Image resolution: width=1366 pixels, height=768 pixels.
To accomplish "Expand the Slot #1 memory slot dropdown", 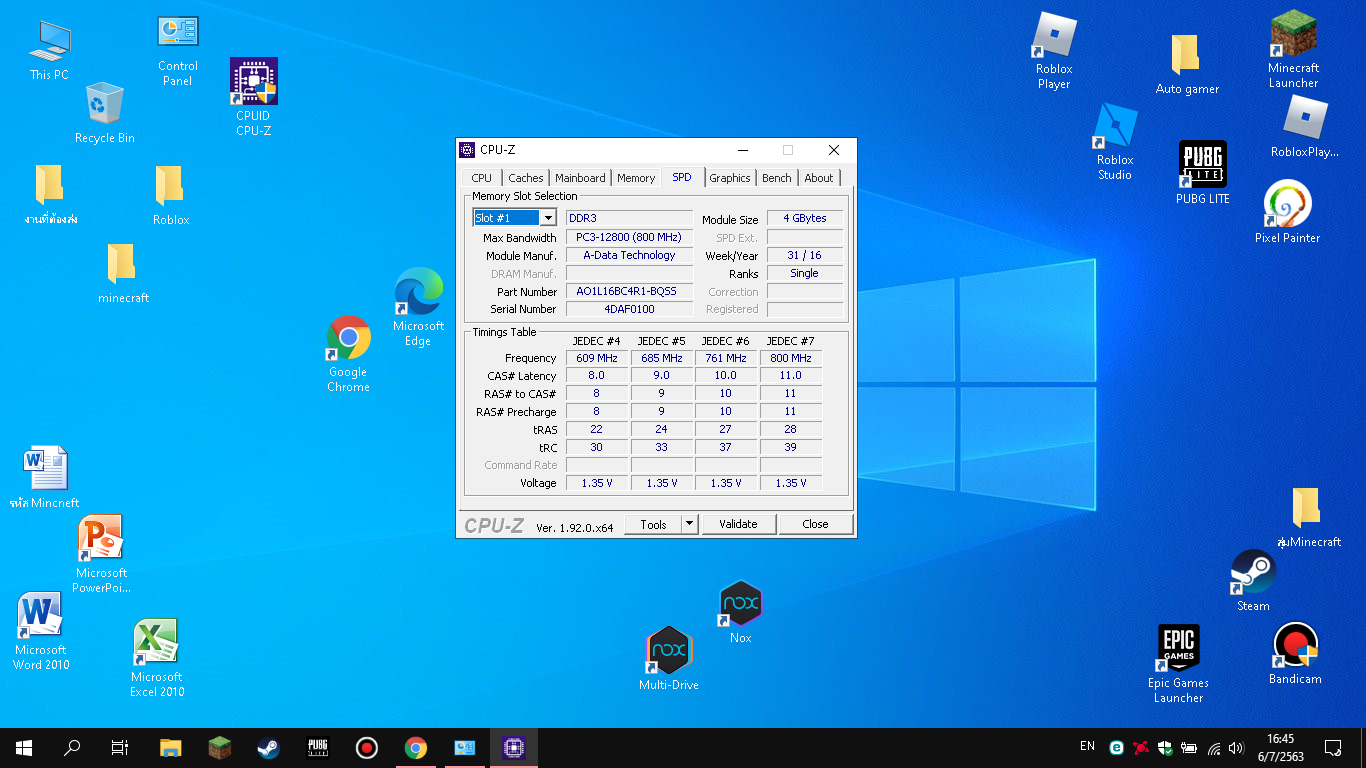I will coord(548,218).
